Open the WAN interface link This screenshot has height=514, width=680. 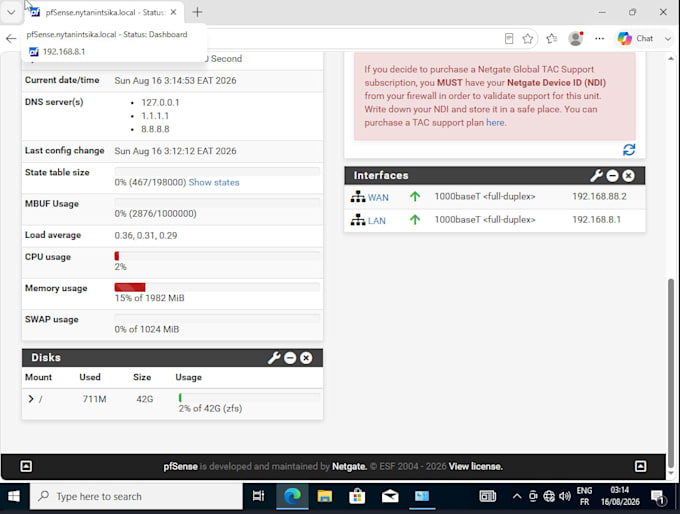coord(378,197)
